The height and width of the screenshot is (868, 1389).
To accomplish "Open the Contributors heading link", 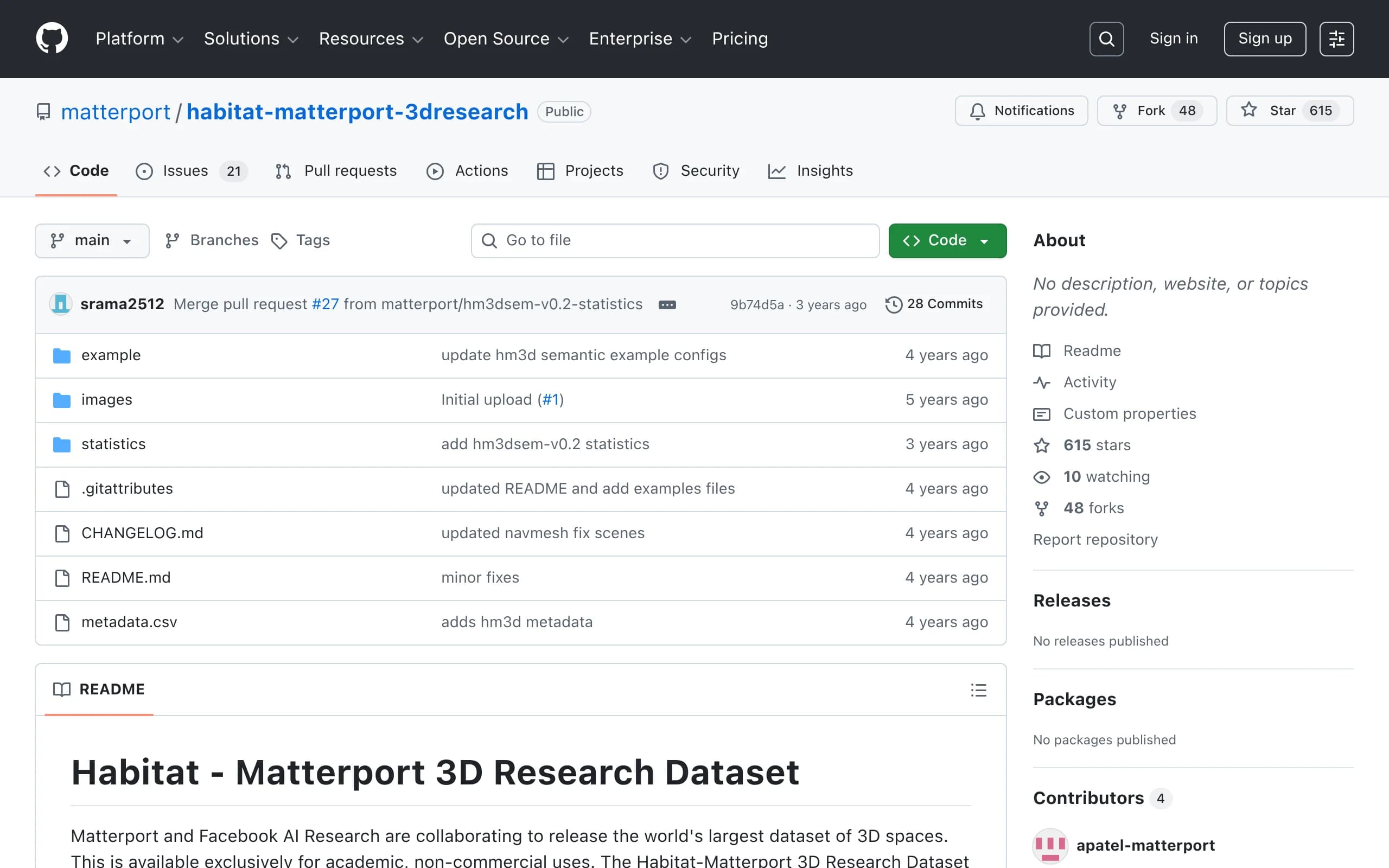I will point(1102,798).
